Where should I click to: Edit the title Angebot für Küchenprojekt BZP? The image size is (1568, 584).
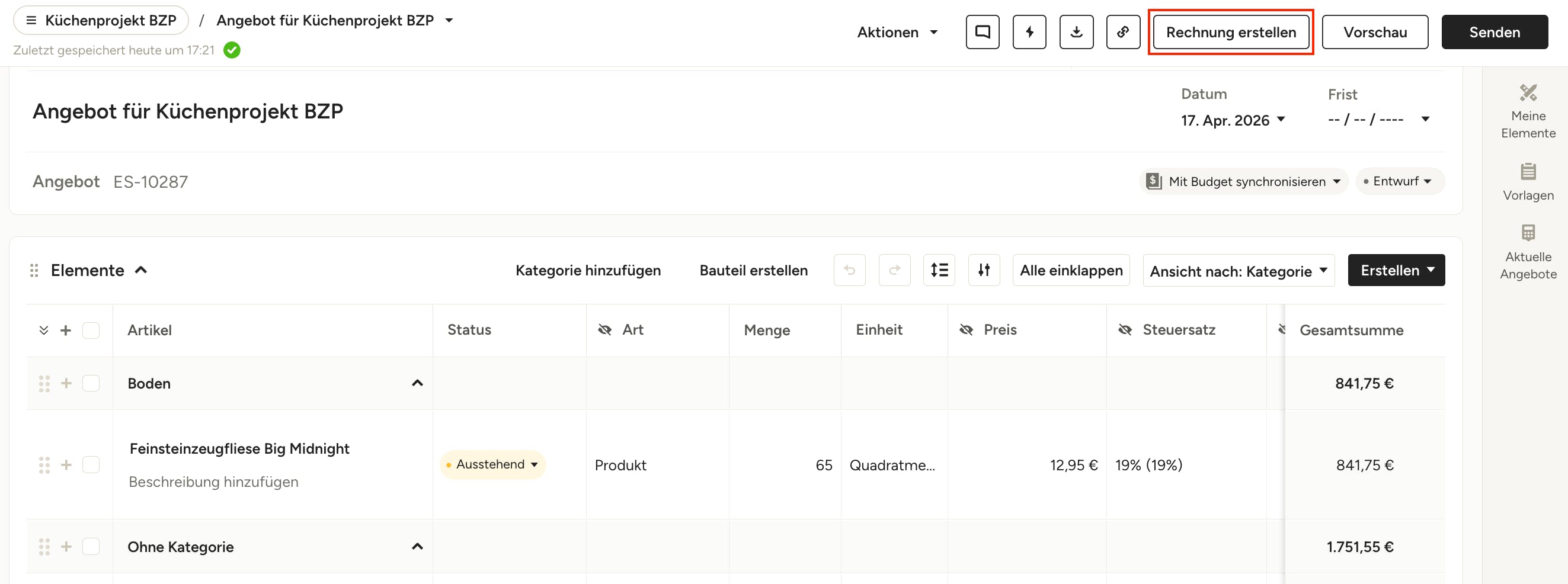pos(187,111)
